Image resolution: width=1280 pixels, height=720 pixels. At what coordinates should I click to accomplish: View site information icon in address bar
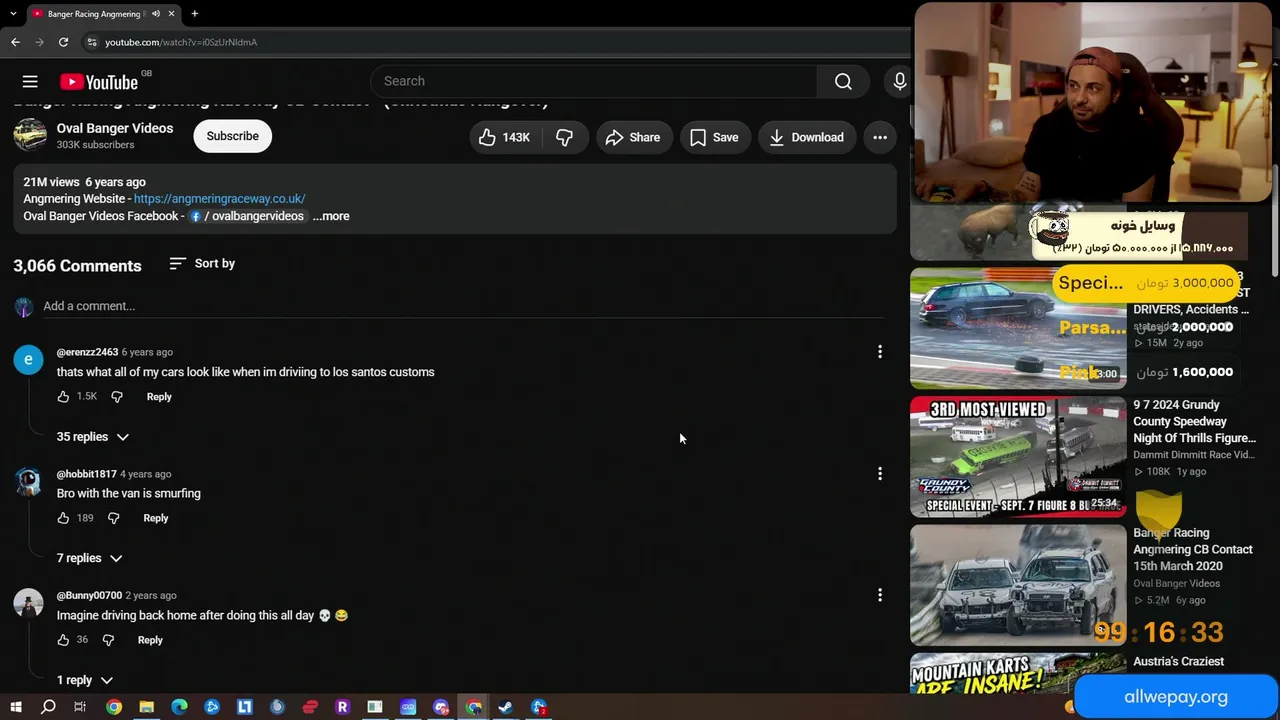(x=92, y=42)
